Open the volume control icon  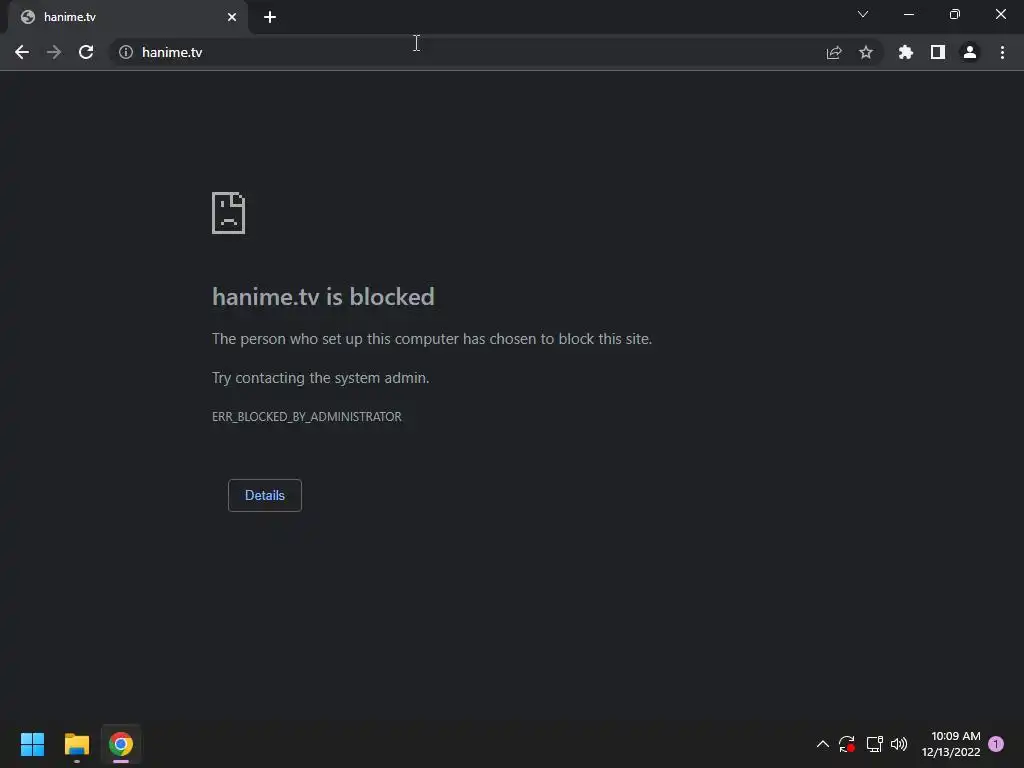click(x=899, y=744)
